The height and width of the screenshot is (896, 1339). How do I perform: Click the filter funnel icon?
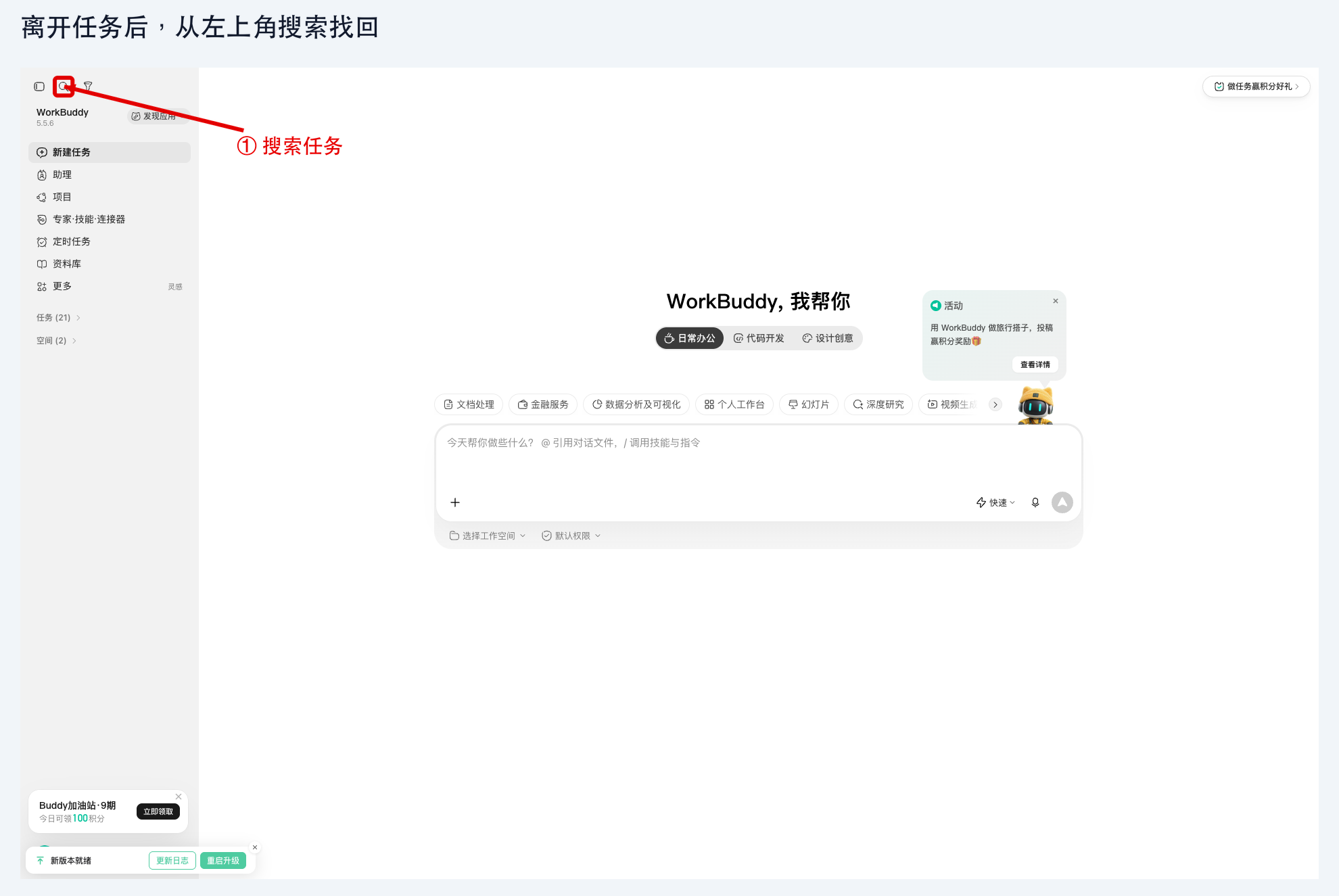pyautogui.click(x=88, y=87)
